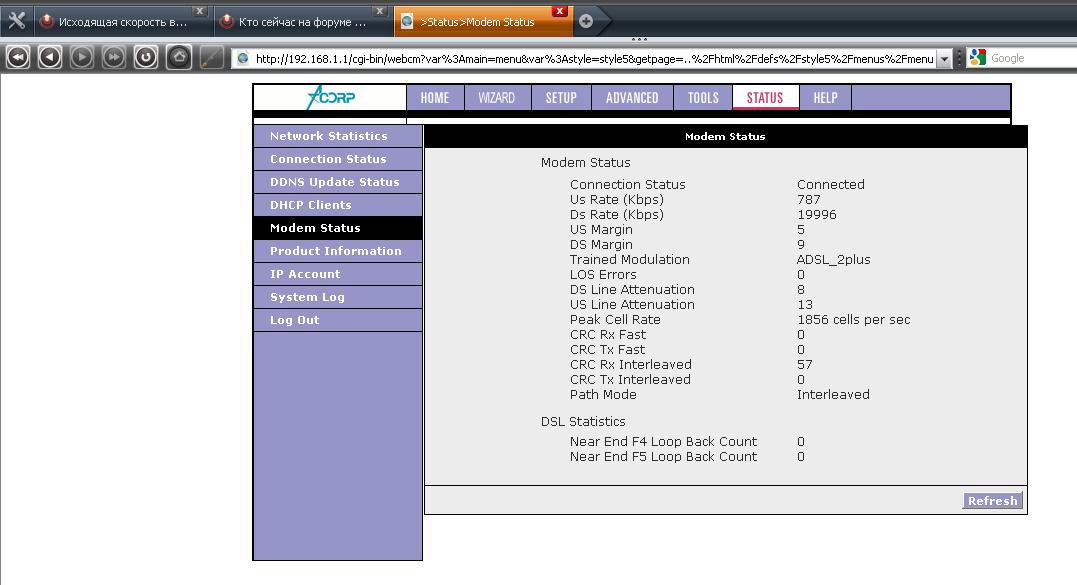The image size is (1077, 585).
Task: Open Product Information page
Action: tap(337, 251)
